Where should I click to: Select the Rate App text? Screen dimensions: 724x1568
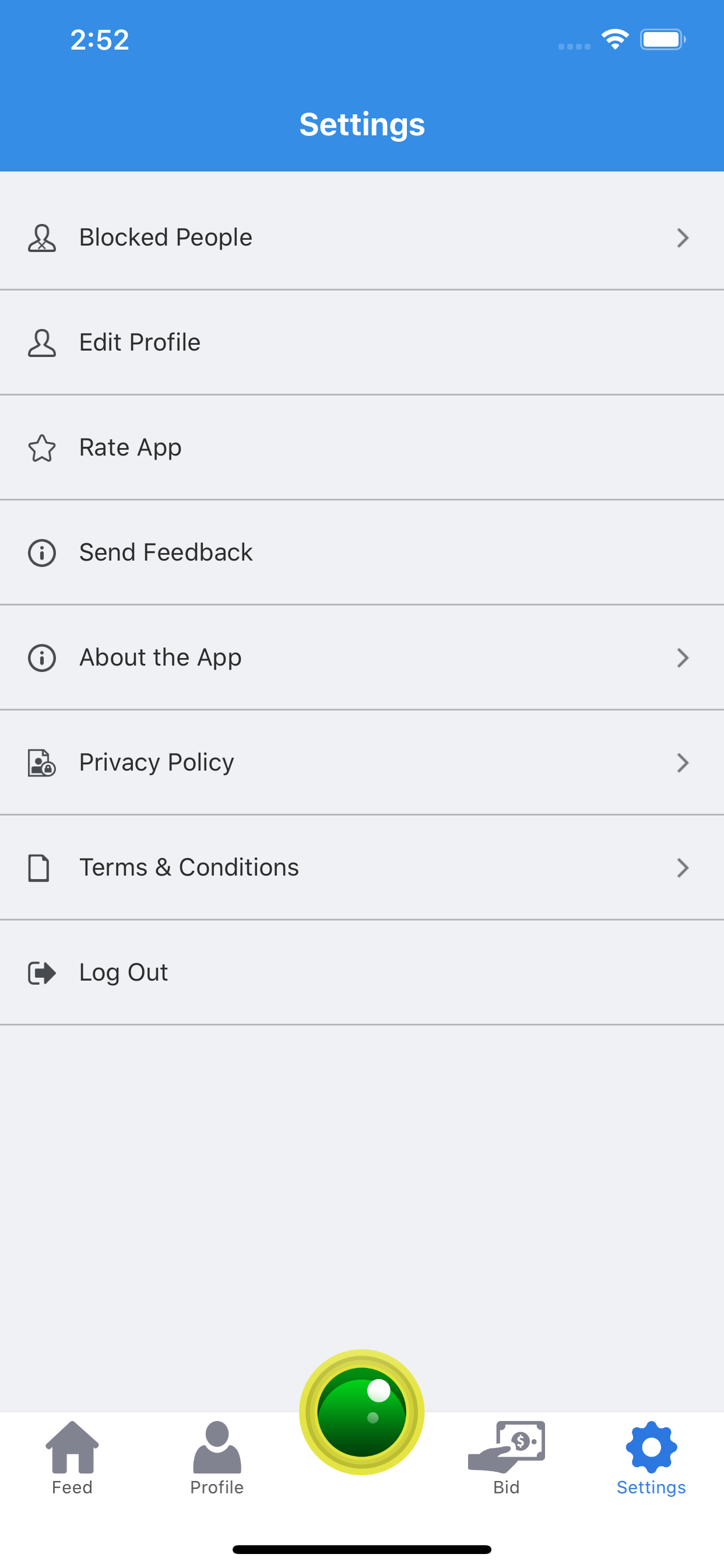point(130,448)
